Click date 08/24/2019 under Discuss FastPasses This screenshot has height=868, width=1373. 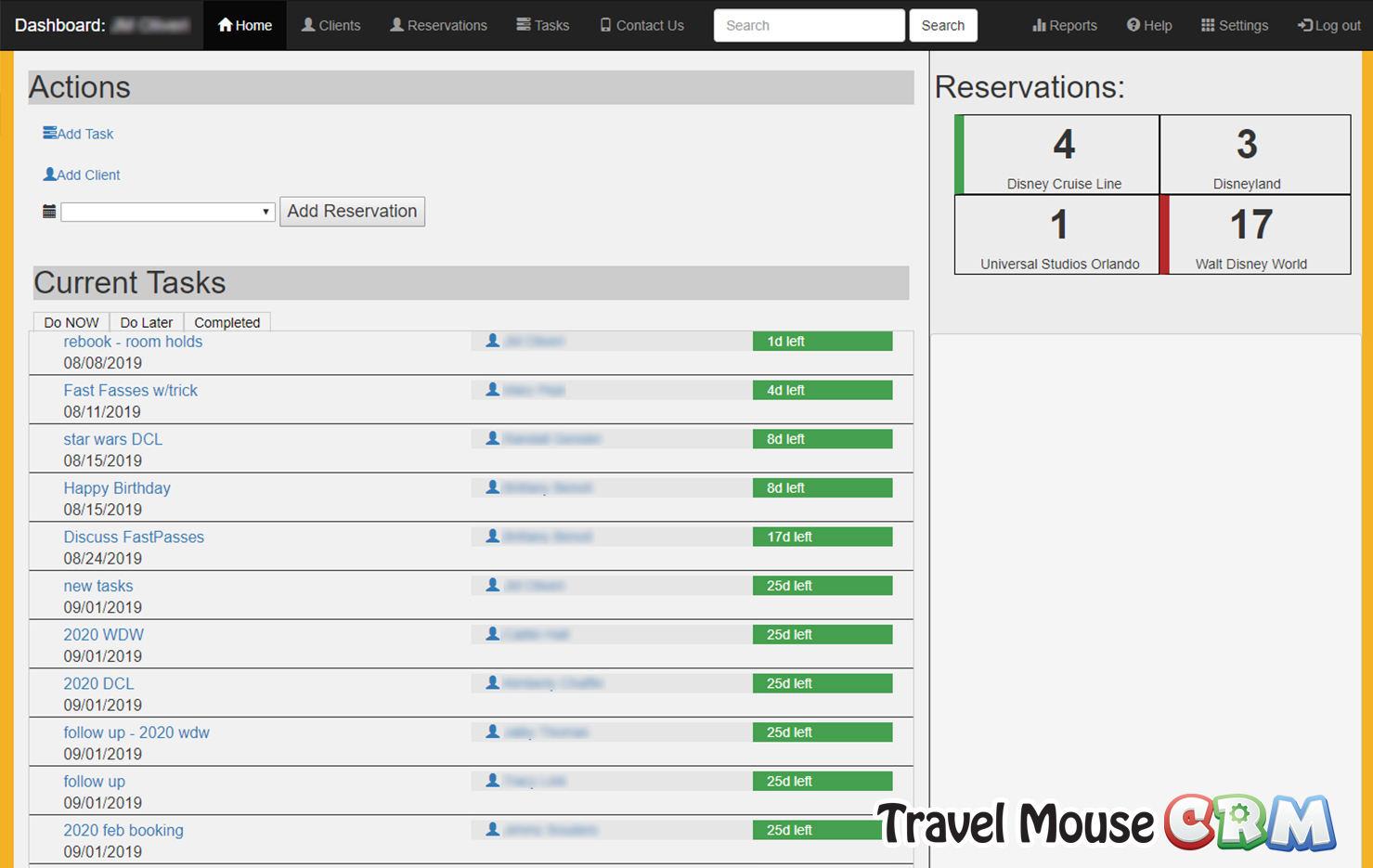click(x=102, y=559)
